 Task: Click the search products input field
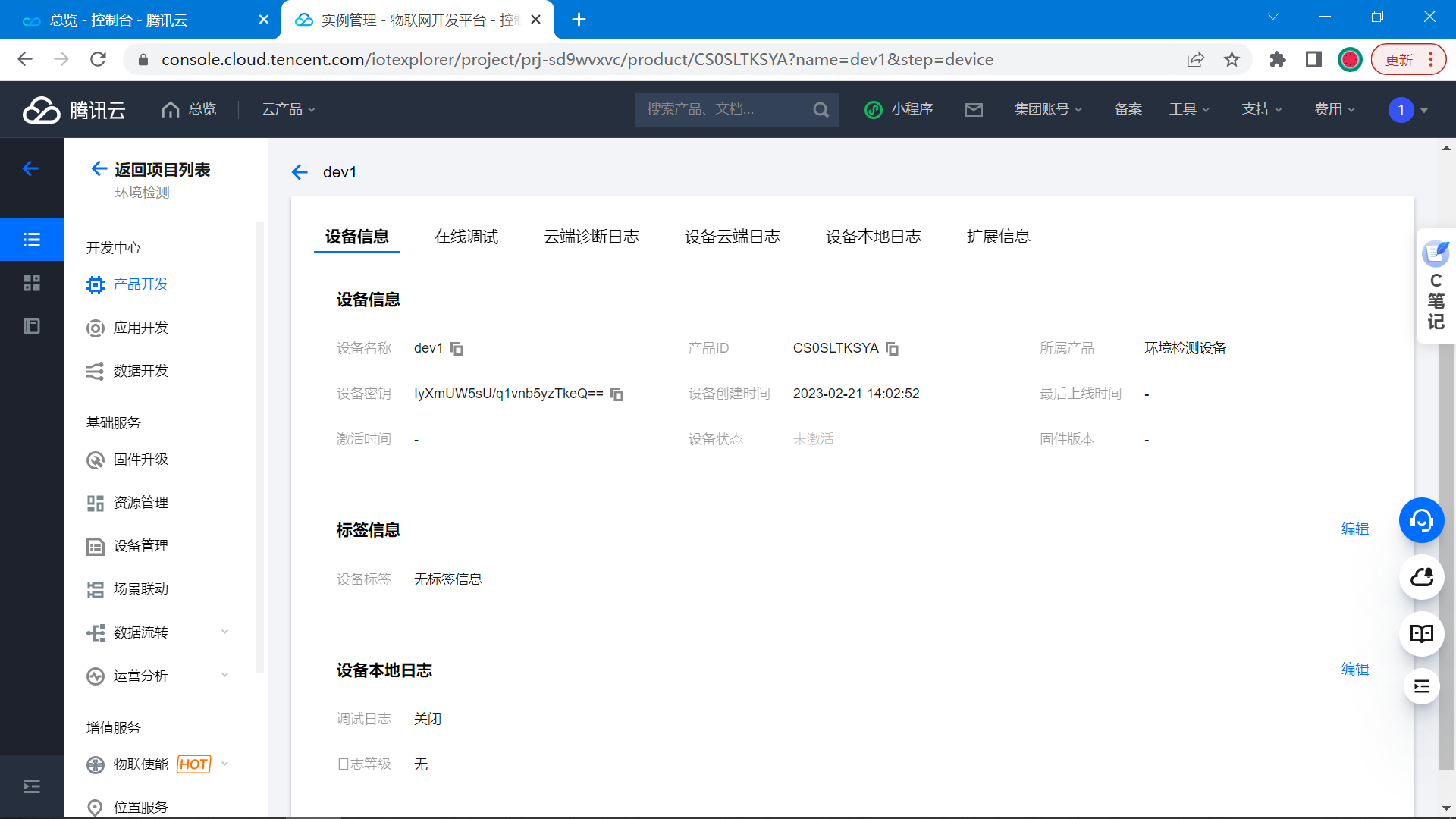[724, 110]
